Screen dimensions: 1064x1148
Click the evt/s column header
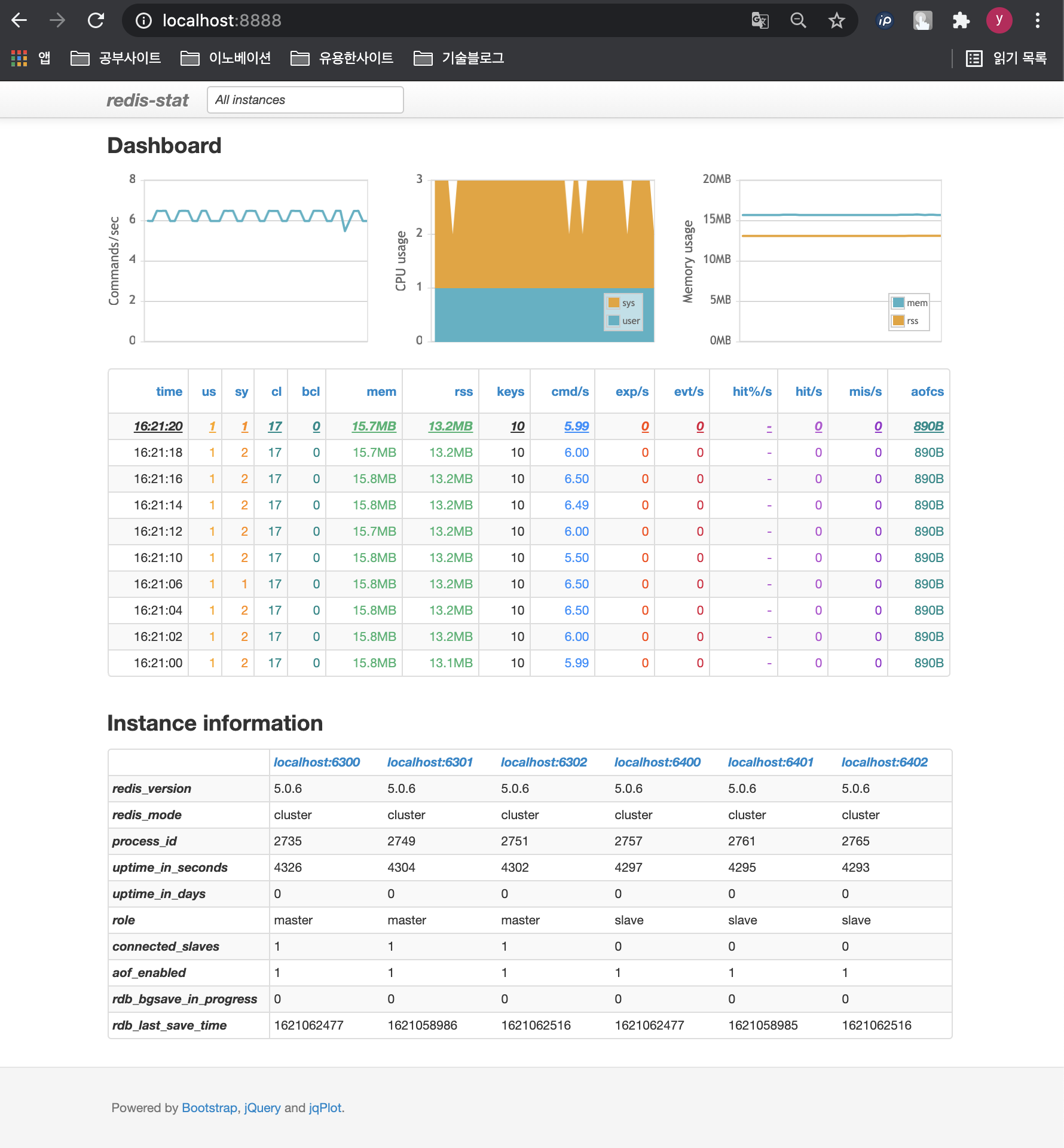click(689, 391)
